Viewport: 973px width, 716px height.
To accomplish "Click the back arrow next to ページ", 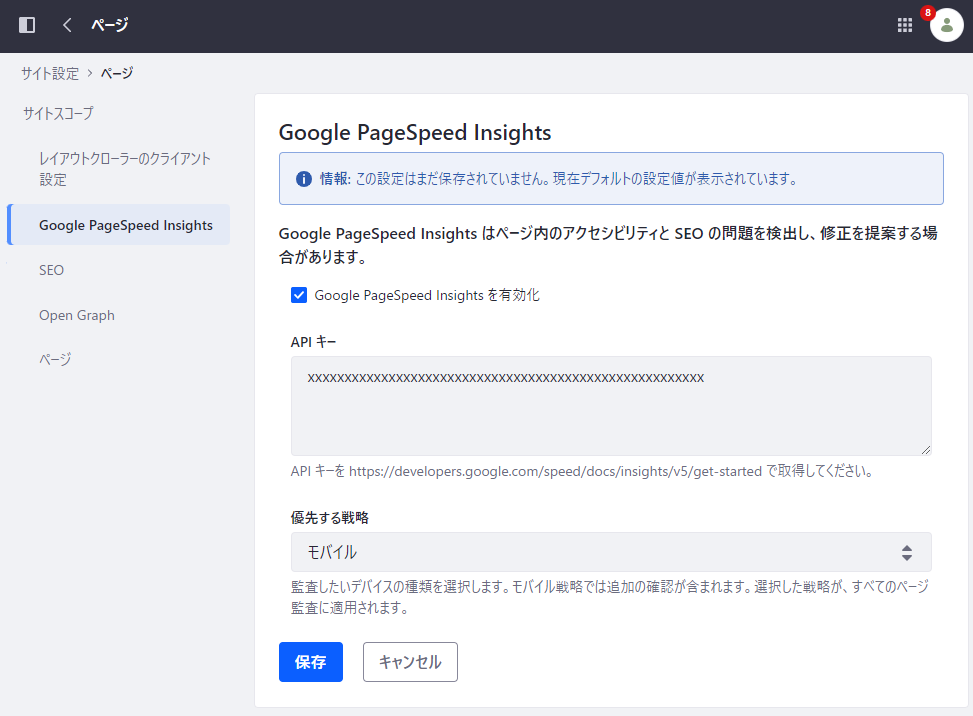I will (67, 25).
